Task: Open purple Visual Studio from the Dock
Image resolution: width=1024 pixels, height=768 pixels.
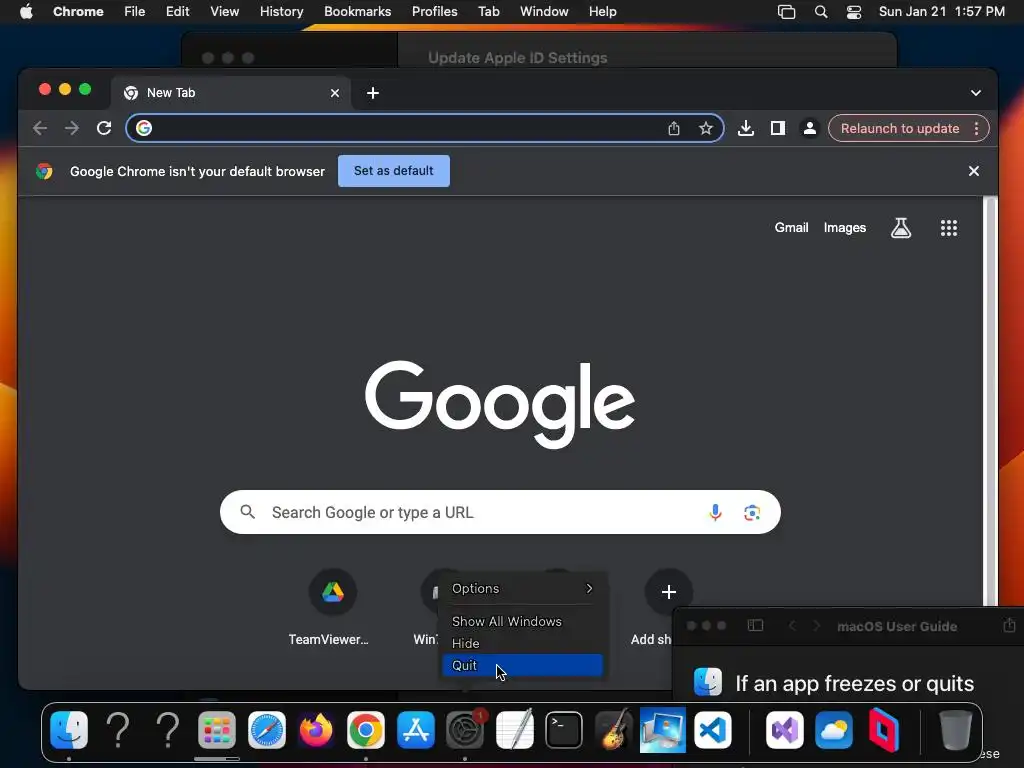Action: pyautogui.click(x=784, y=729)
